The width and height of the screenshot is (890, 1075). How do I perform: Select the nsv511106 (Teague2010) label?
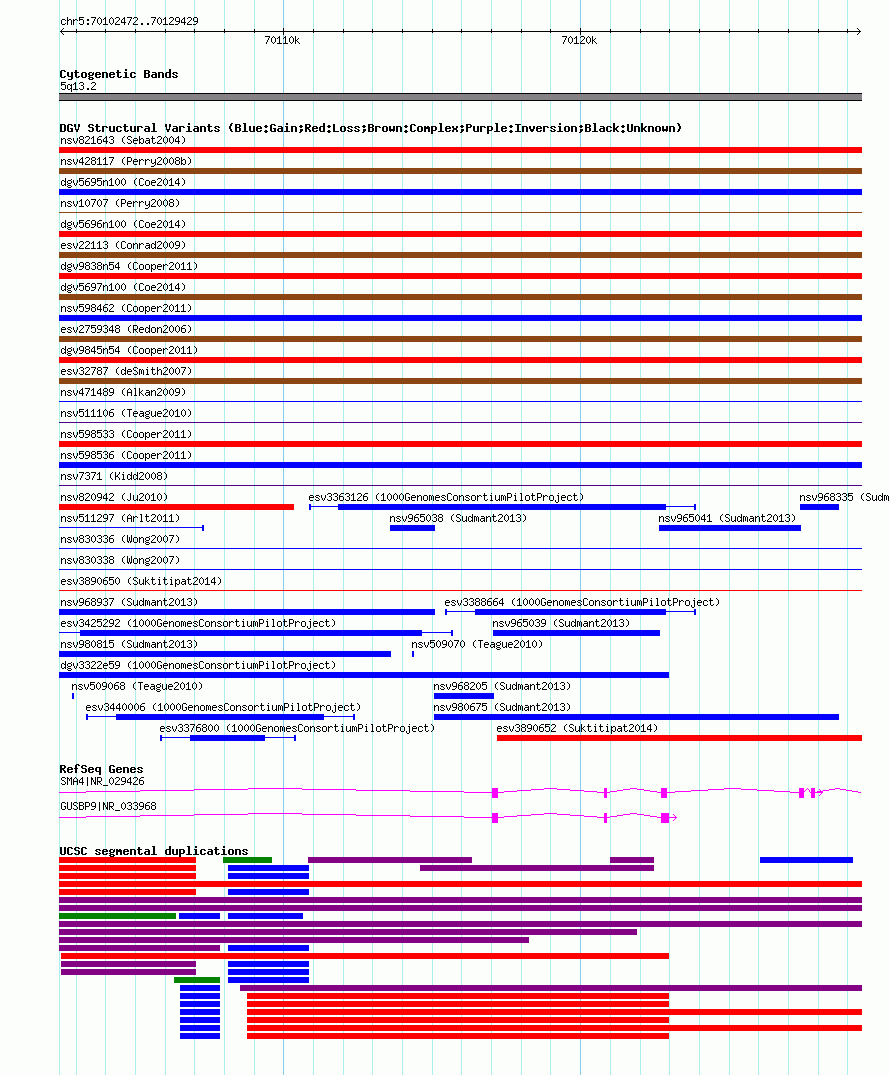point(126,413)
